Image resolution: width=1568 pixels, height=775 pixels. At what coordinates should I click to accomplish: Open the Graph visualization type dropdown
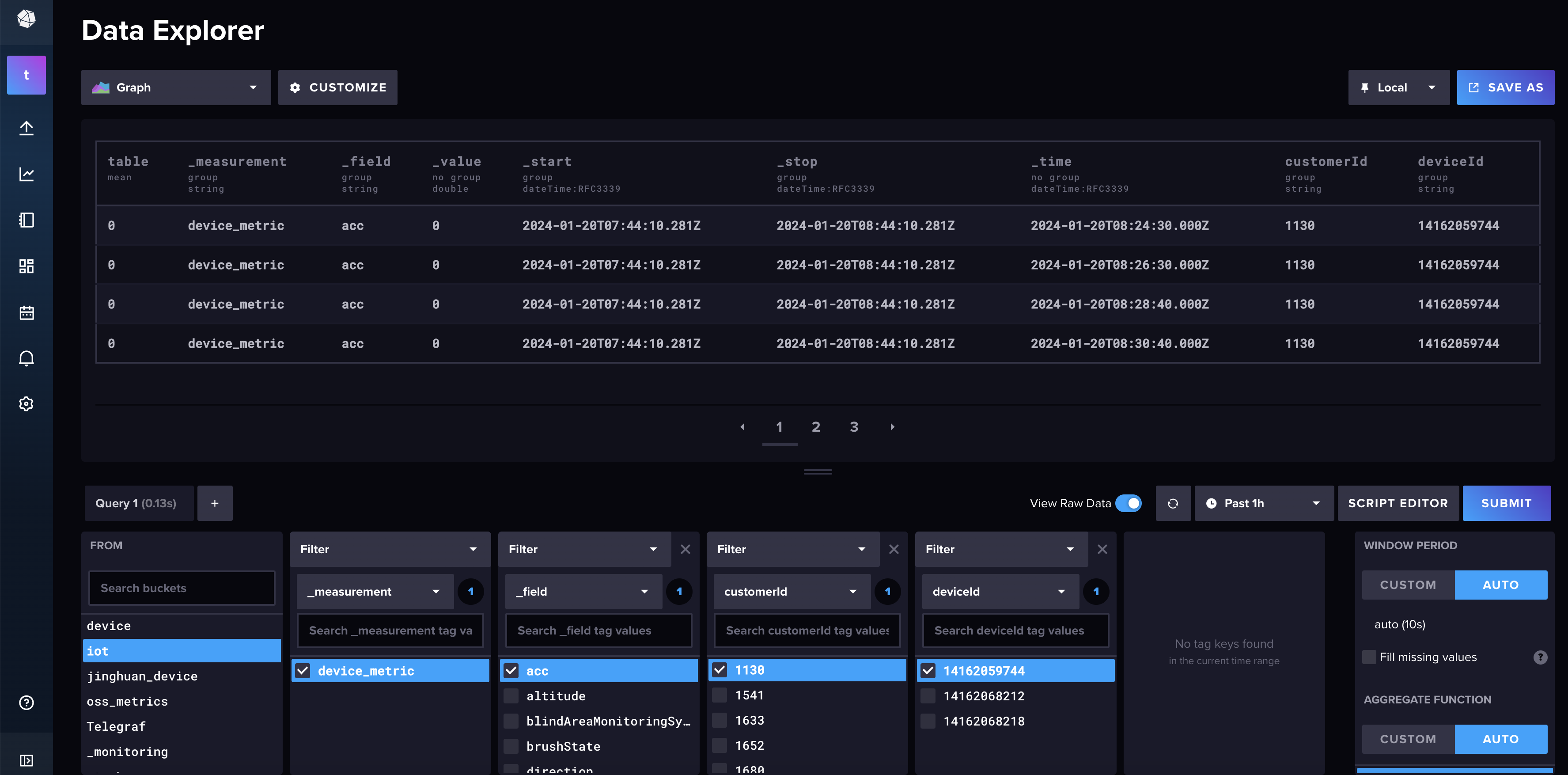(176, 87)
